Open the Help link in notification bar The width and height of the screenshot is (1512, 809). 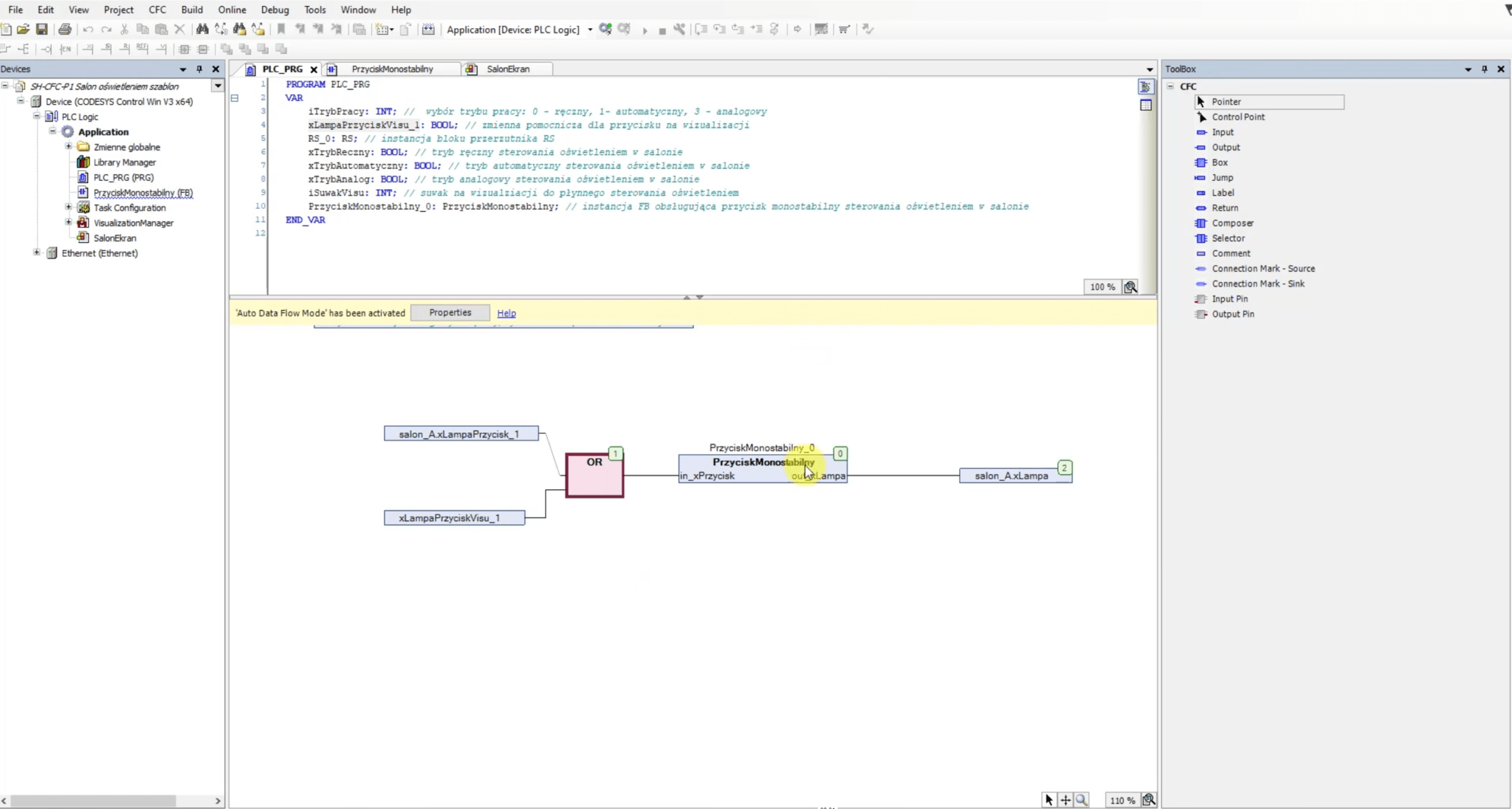click(506, 314)
